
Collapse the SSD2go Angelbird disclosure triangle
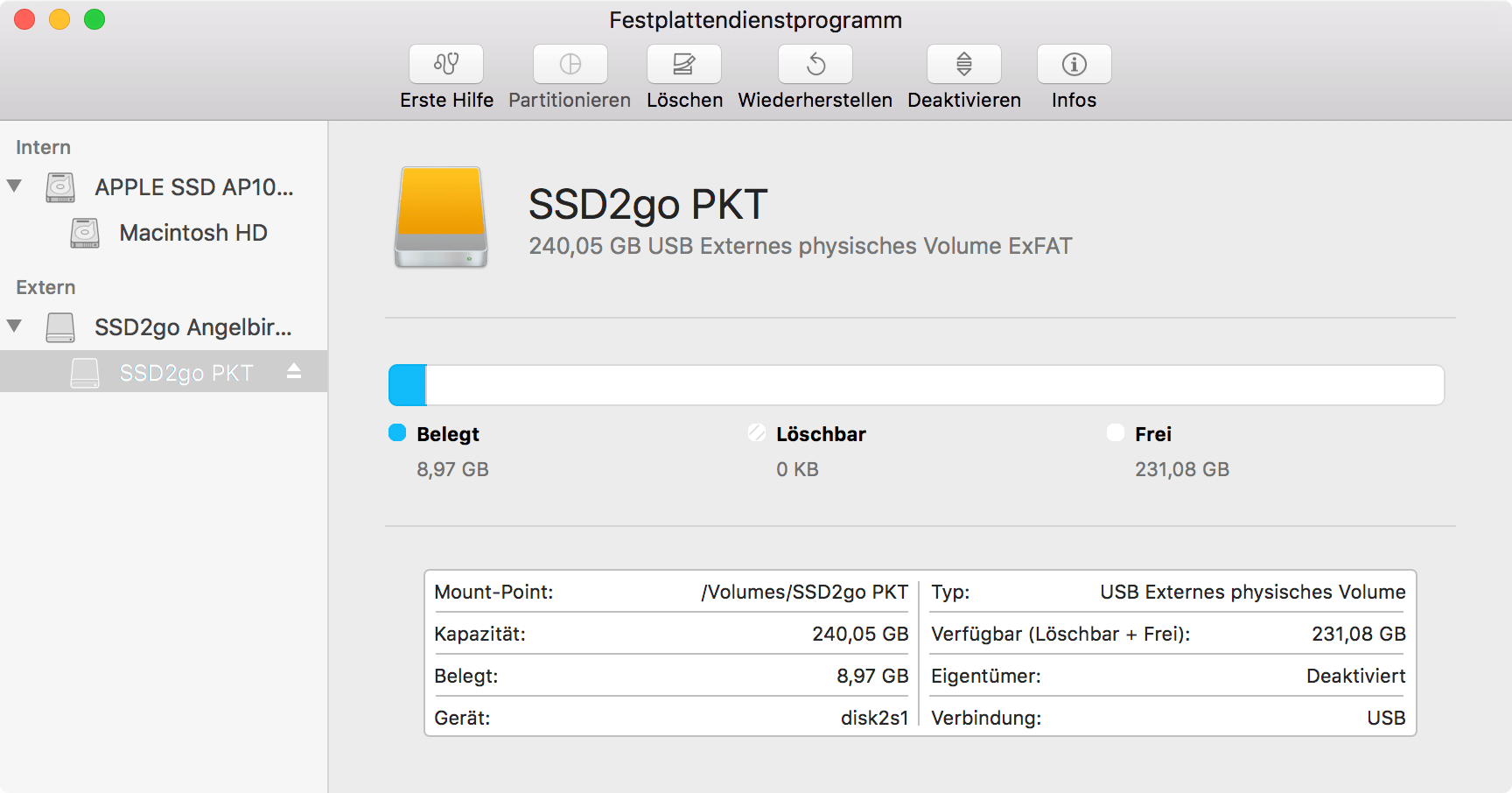tap(14, 326)
